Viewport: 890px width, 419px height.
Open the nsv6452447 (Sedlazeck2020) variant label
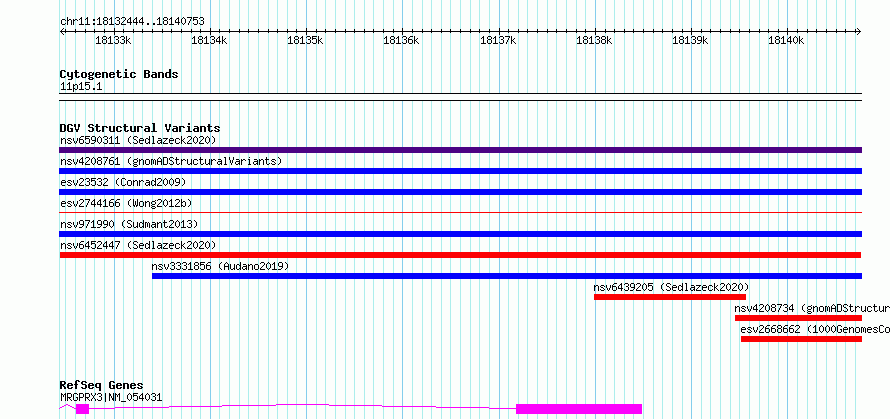[138, 245]
